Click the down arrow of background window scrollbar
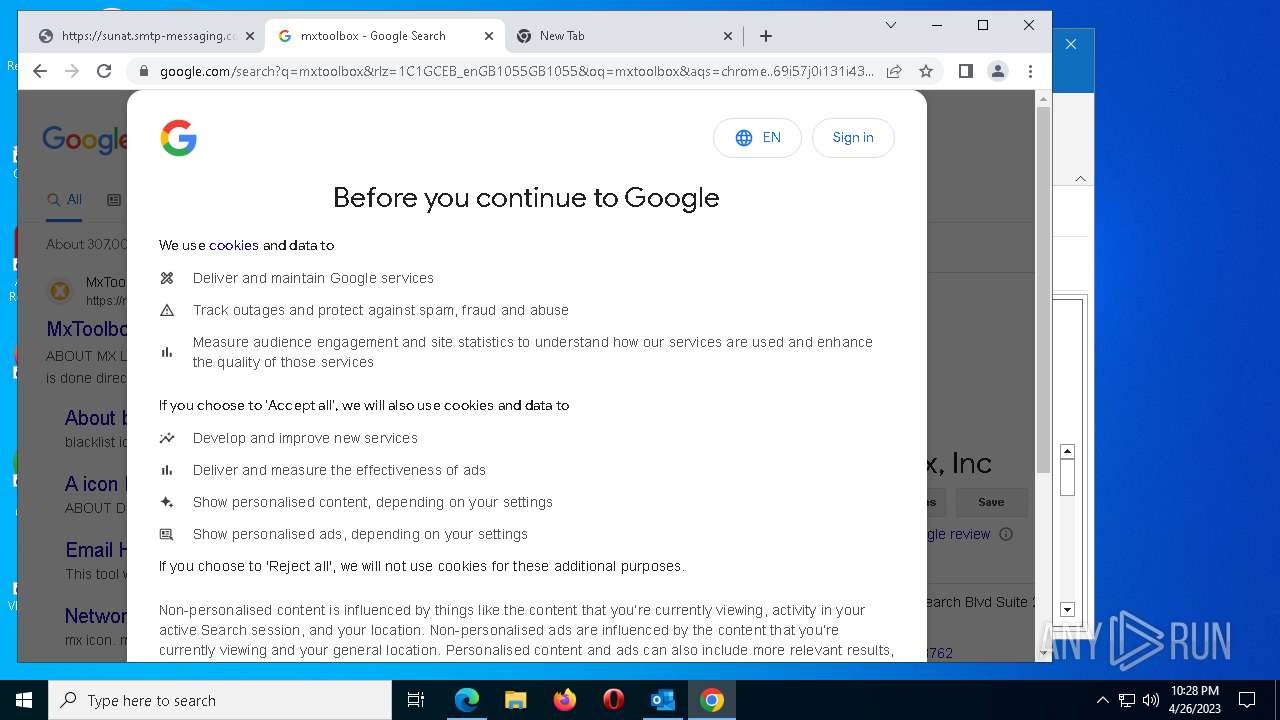Viewport: 1280px width, 720px height. 1067,610
